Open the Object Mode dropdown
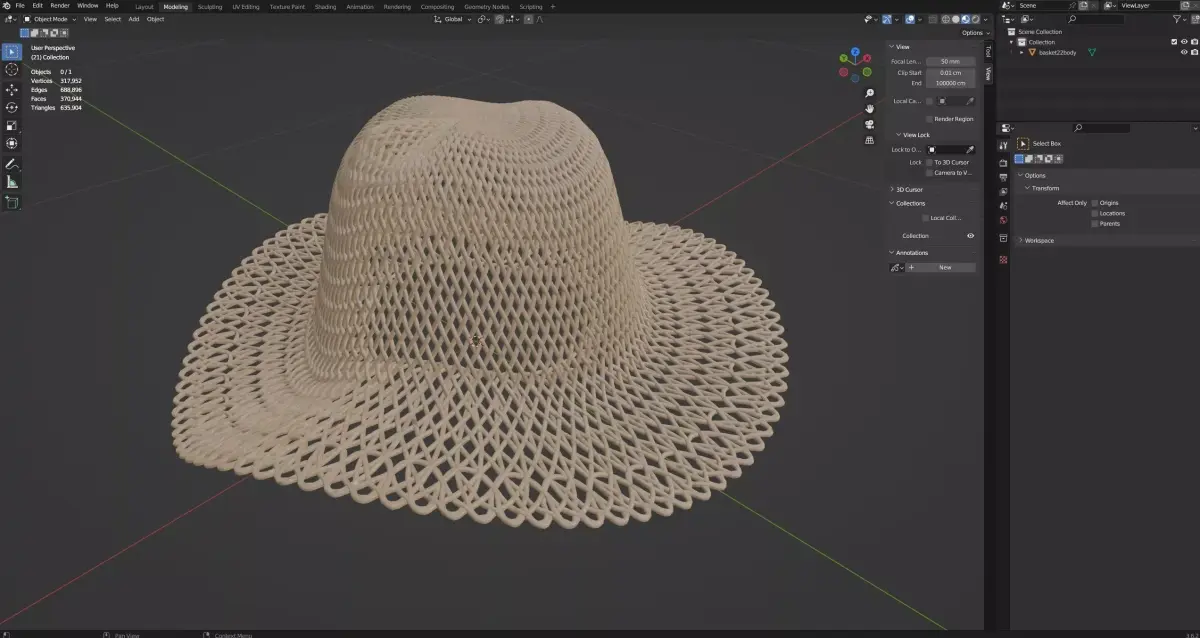This screenshot has width=1200, height=638. [x=50, y=19]
